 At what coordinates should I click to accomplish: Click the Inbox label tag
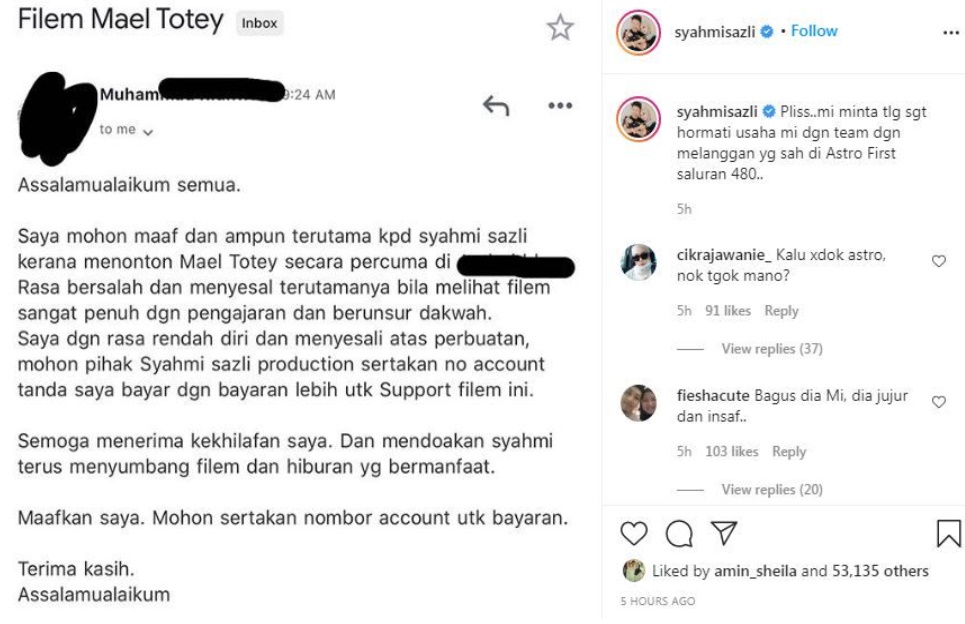point(259,23)
